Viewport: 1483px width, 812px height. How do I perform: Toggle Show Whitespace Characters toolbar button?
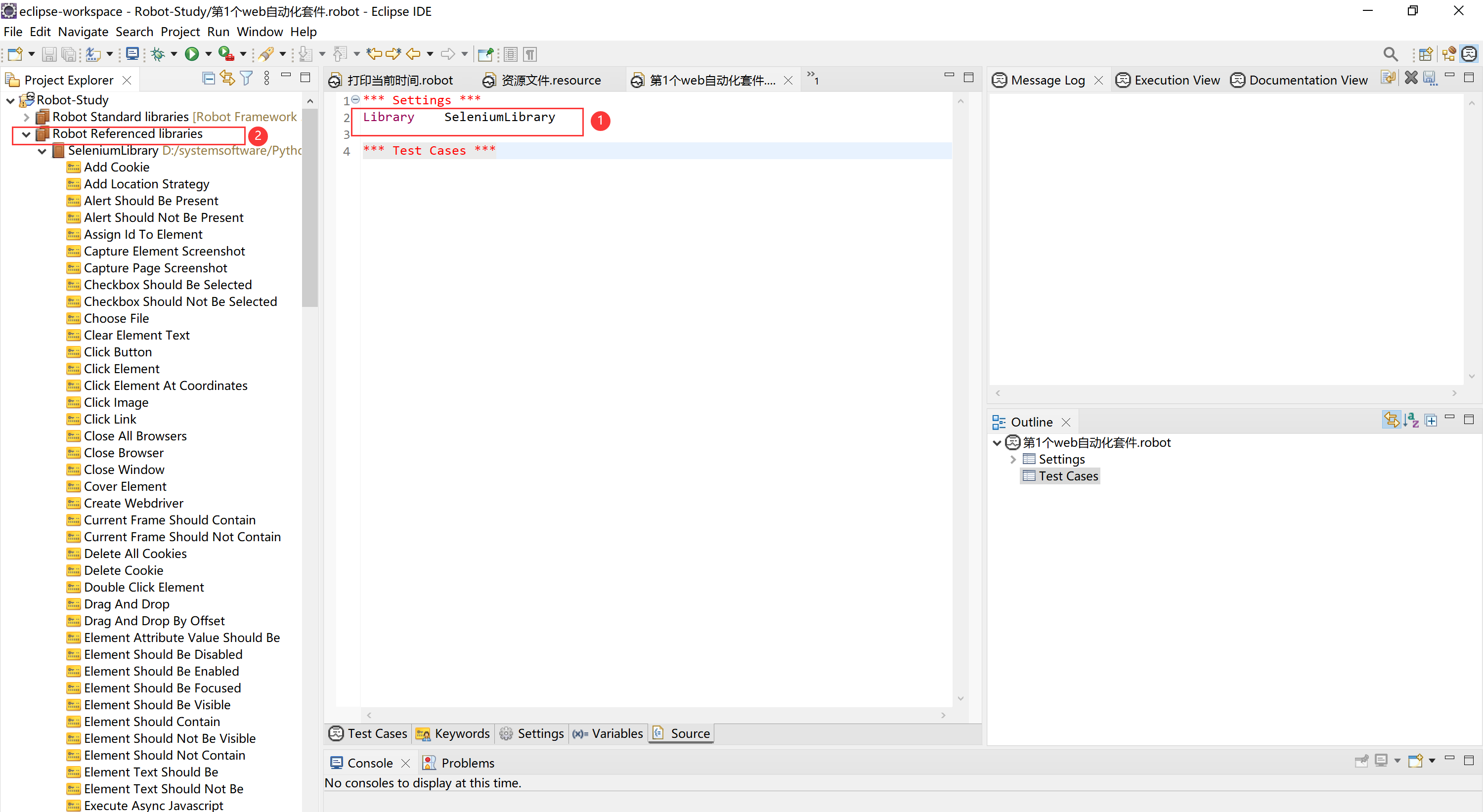pyautogui.click(x=530, y=54)
